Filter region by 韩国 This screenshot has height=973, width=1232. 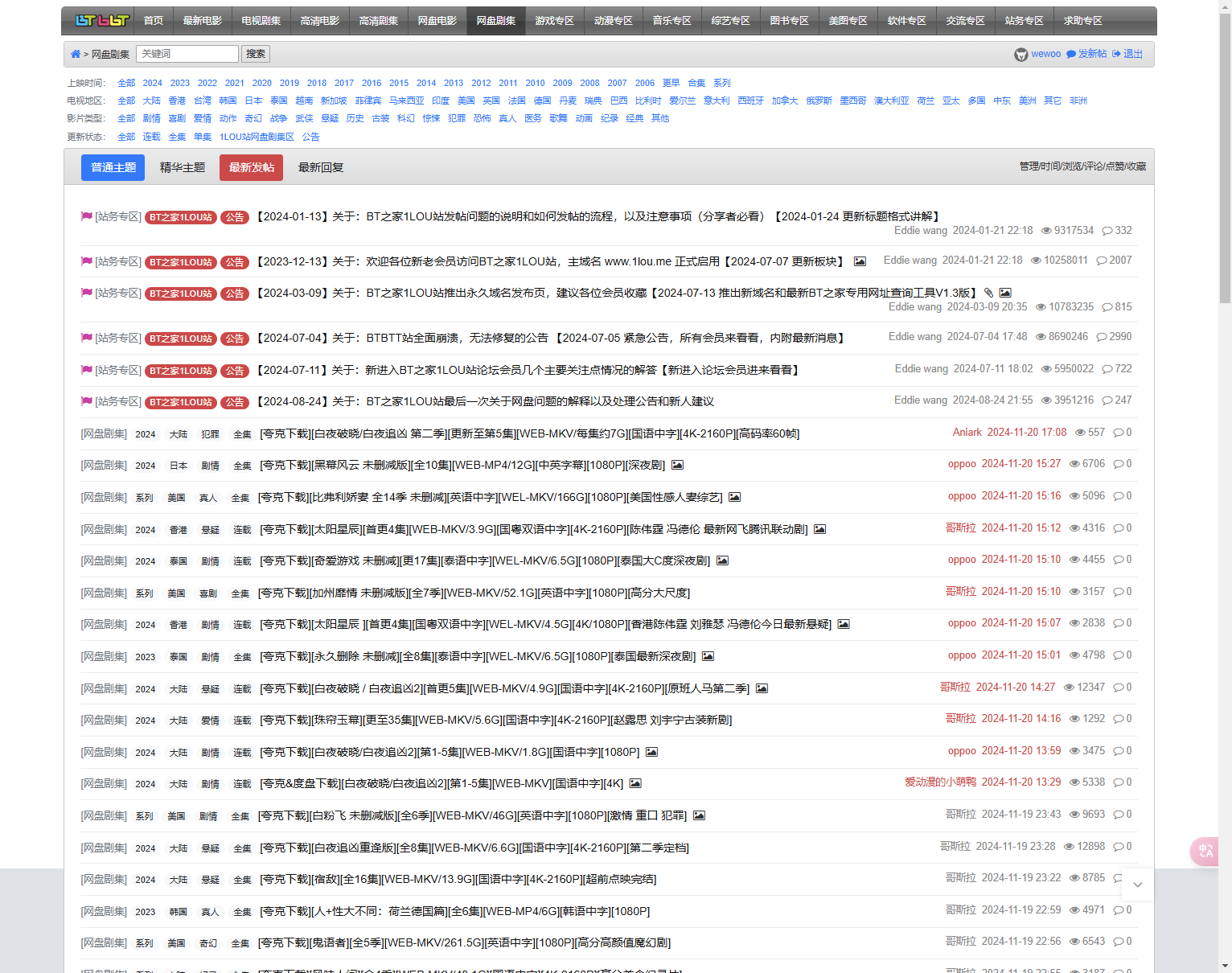228,101
